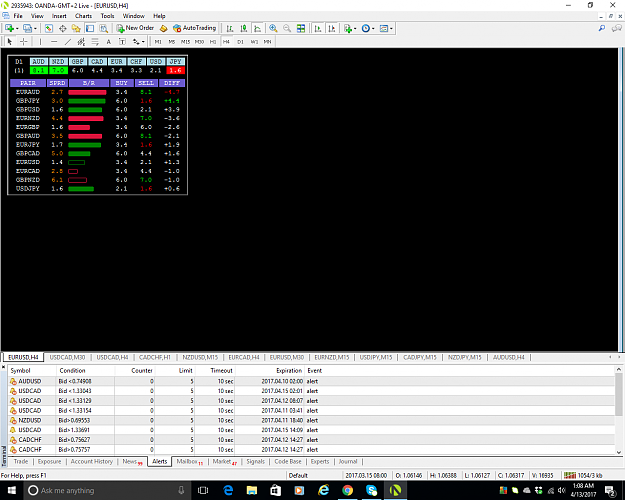
Task: Select the Equidistant Channel tool
Action: point(81,41)
